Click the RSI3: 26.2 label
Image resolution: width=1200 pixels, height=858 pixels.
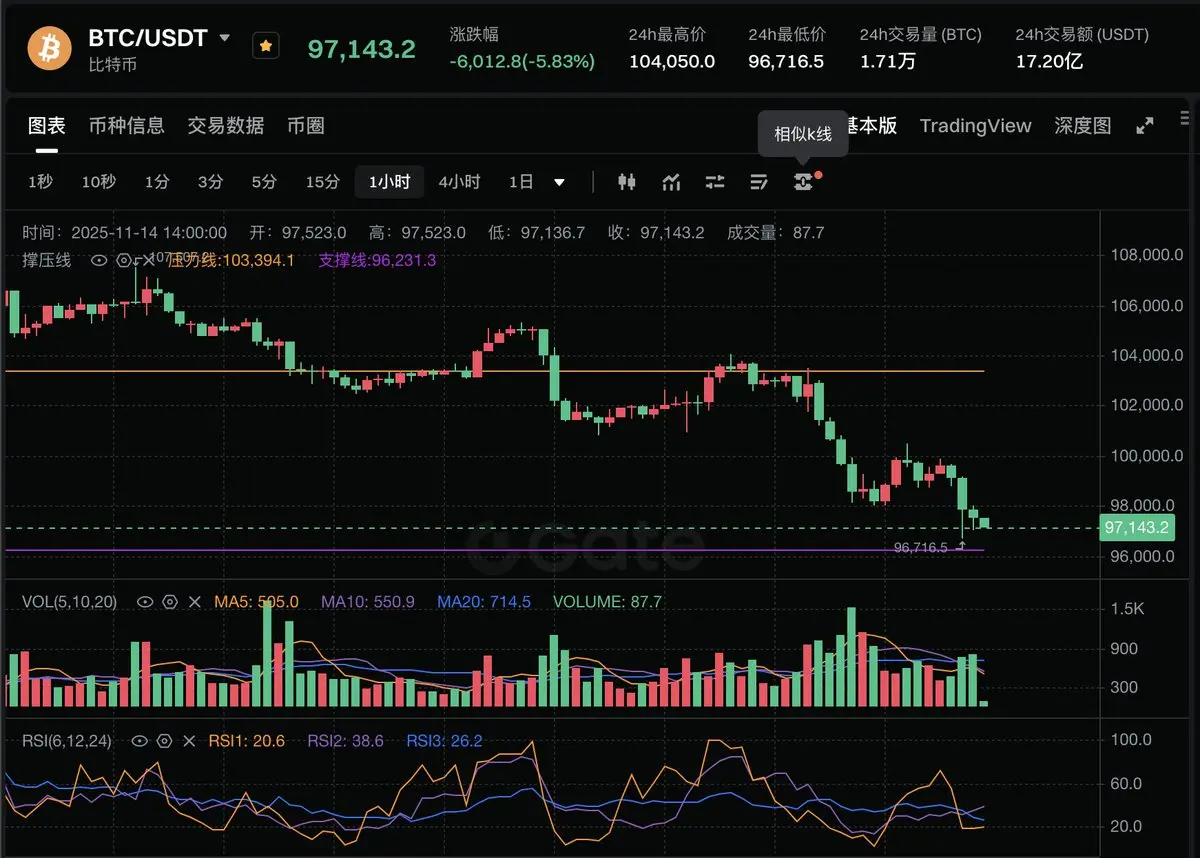coord(444,741)
